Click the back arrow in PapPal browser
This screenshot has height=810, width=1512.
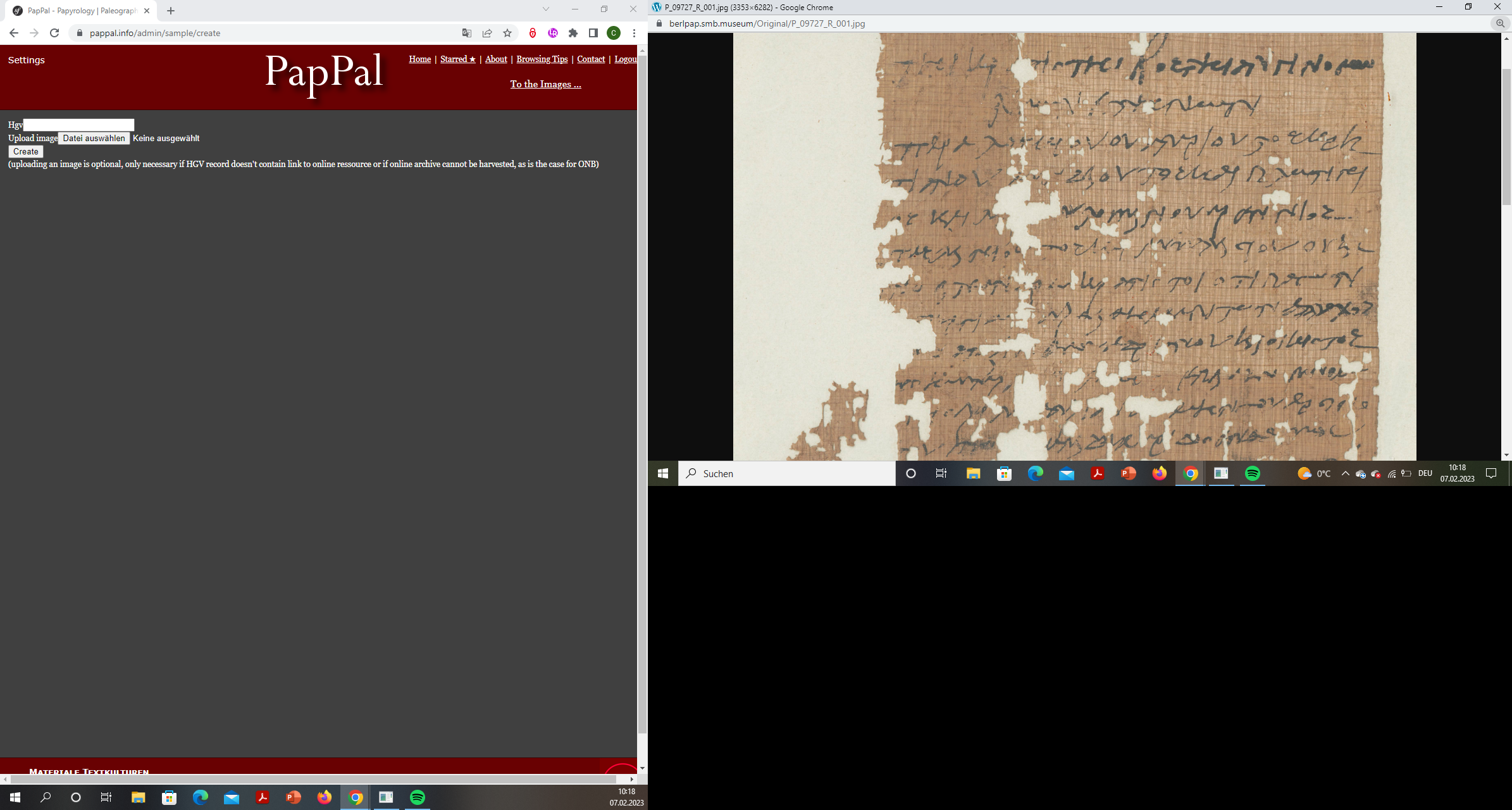tap(14, 33)
